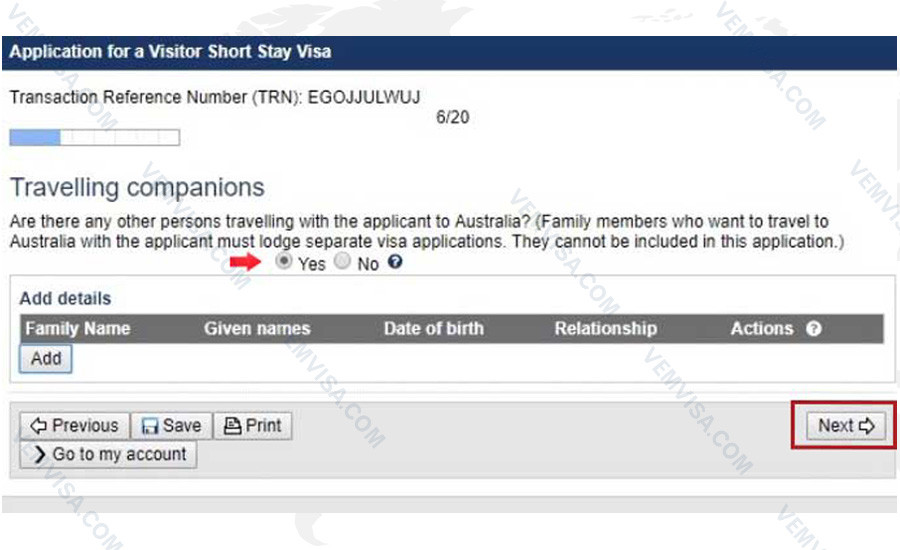Click the application progress bar
Image resolution: width=900 pixels, height=550 pixels.
(x=94, y=138)
